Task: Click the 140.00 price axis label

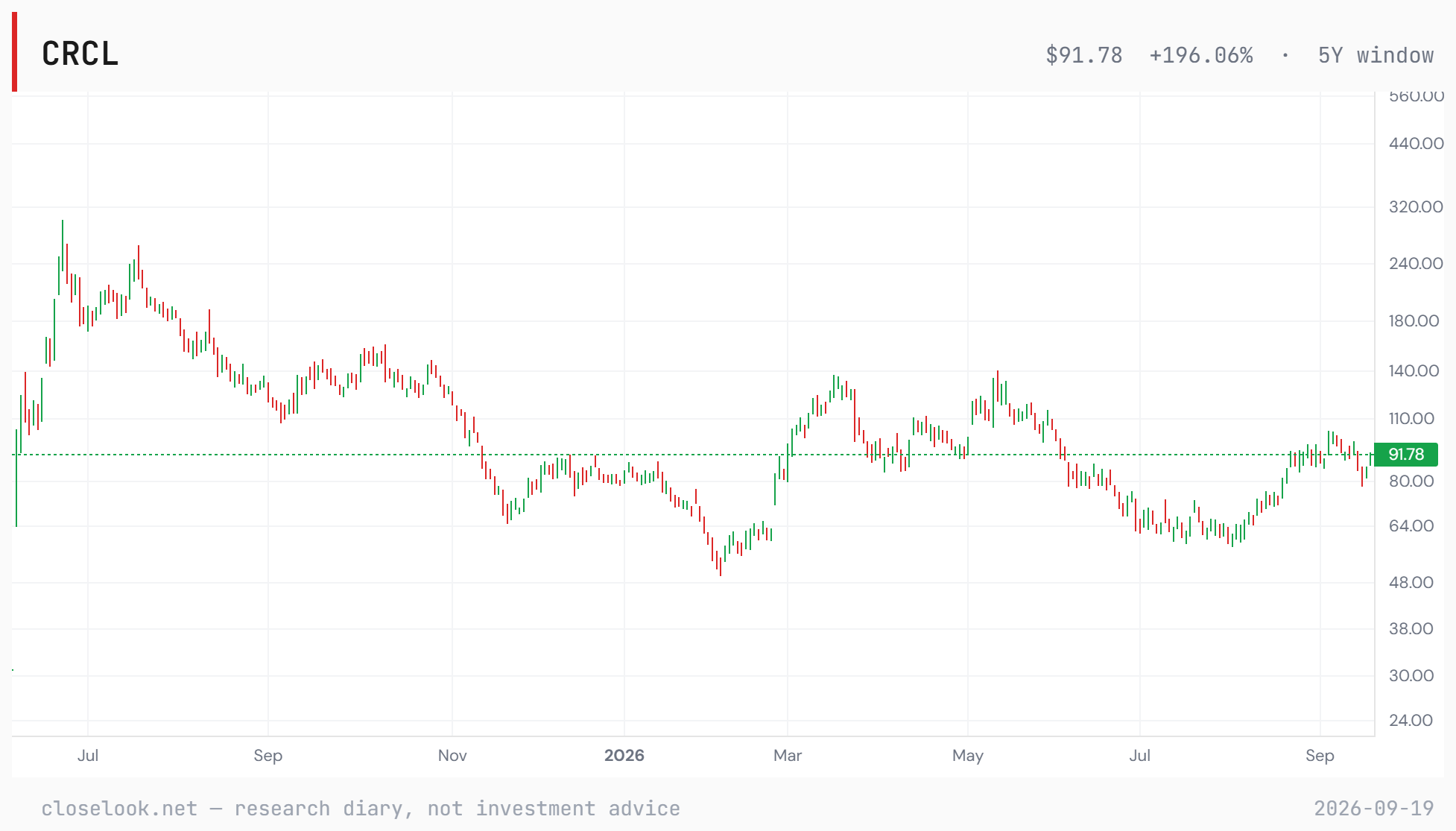Action: point(1414,370)
